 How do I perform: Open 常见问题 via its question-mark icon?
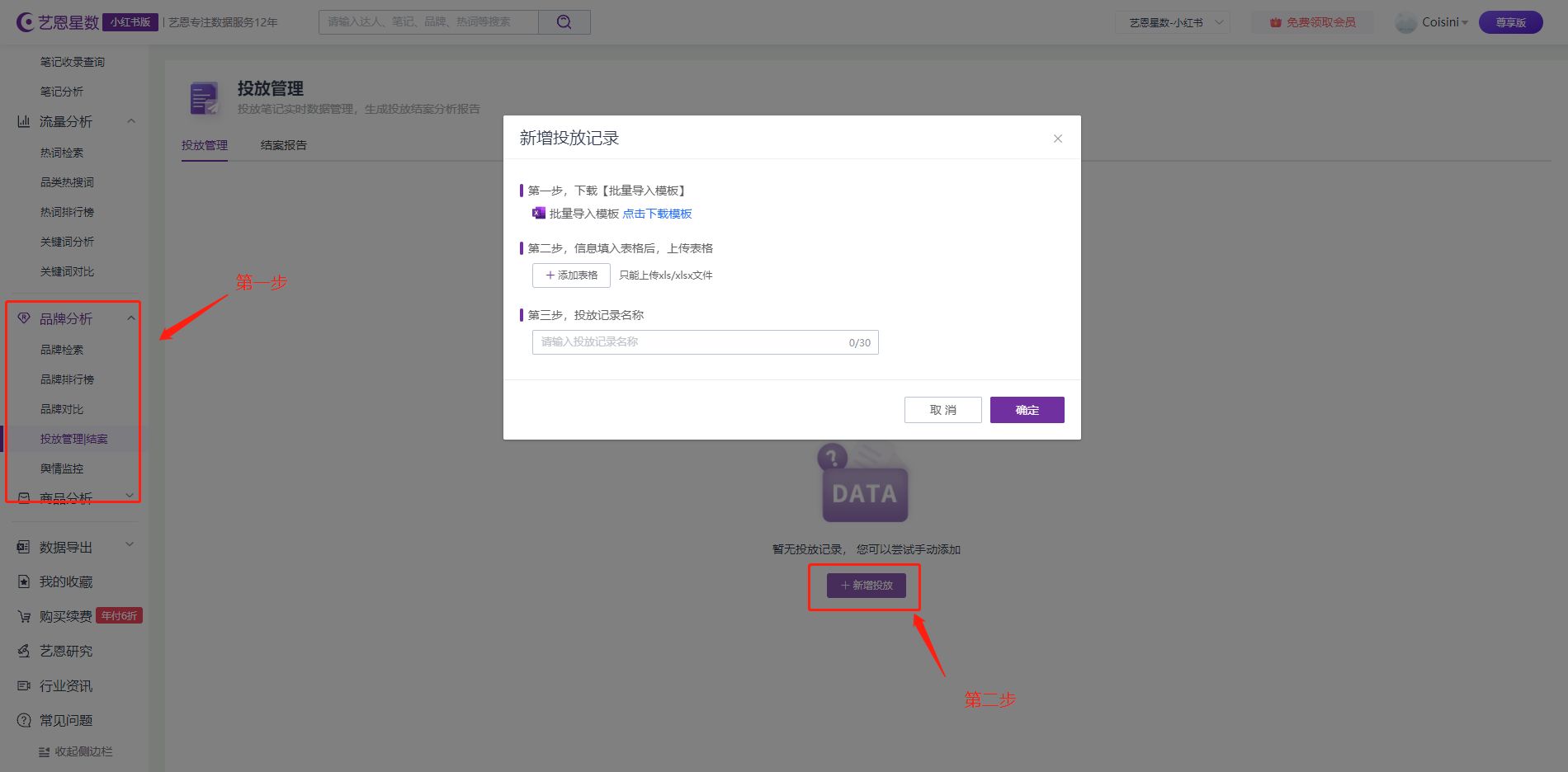click(x=22, y=719)
